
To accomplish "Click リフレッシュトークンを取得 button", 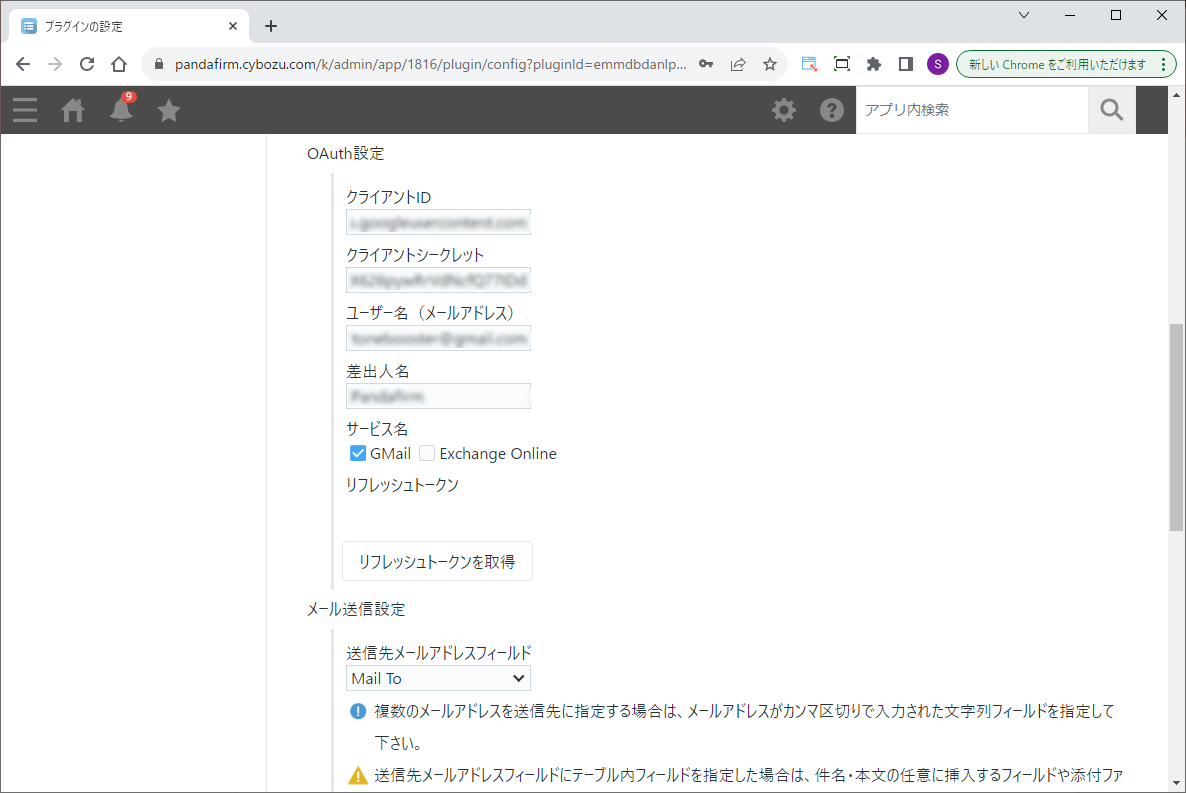I will coord(437,562).
